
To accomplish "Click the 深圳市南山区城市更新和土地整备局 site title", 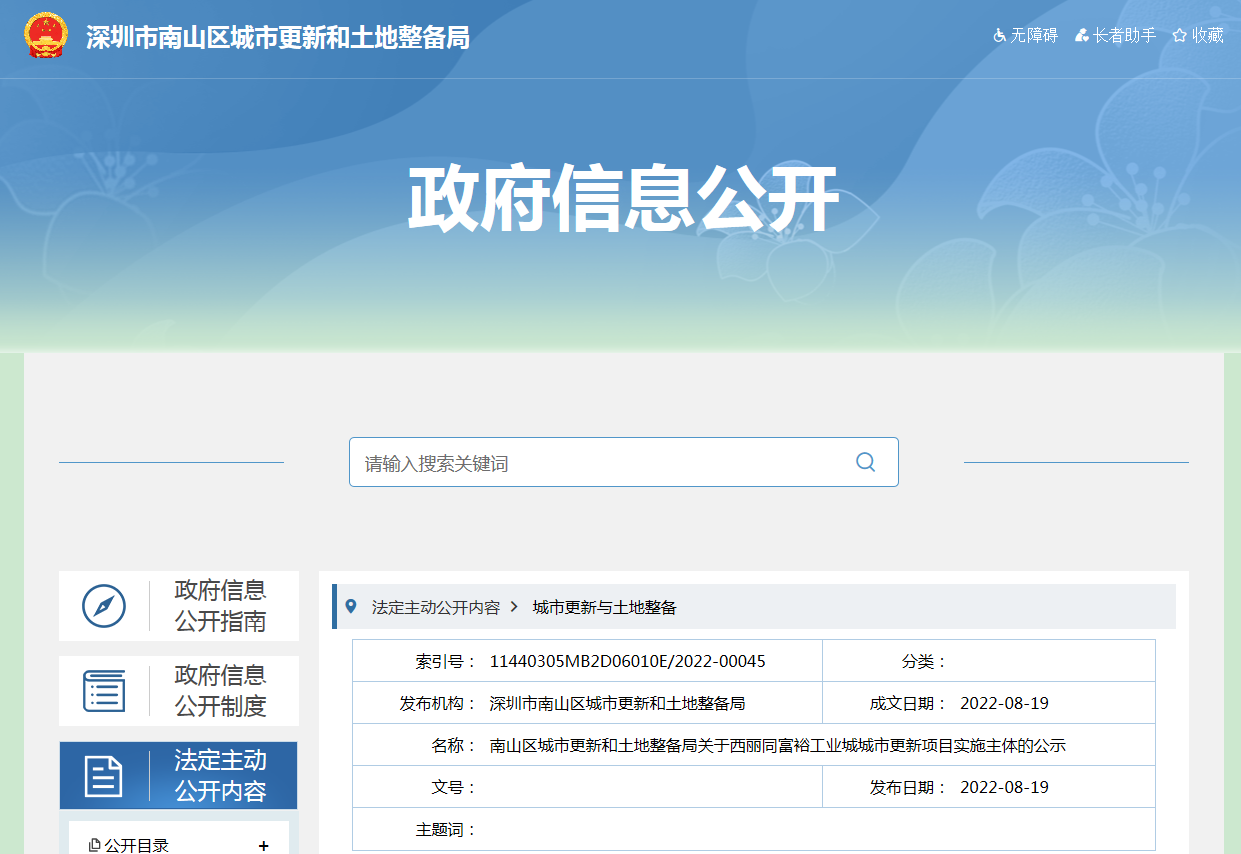I will (x=278, y=38).
